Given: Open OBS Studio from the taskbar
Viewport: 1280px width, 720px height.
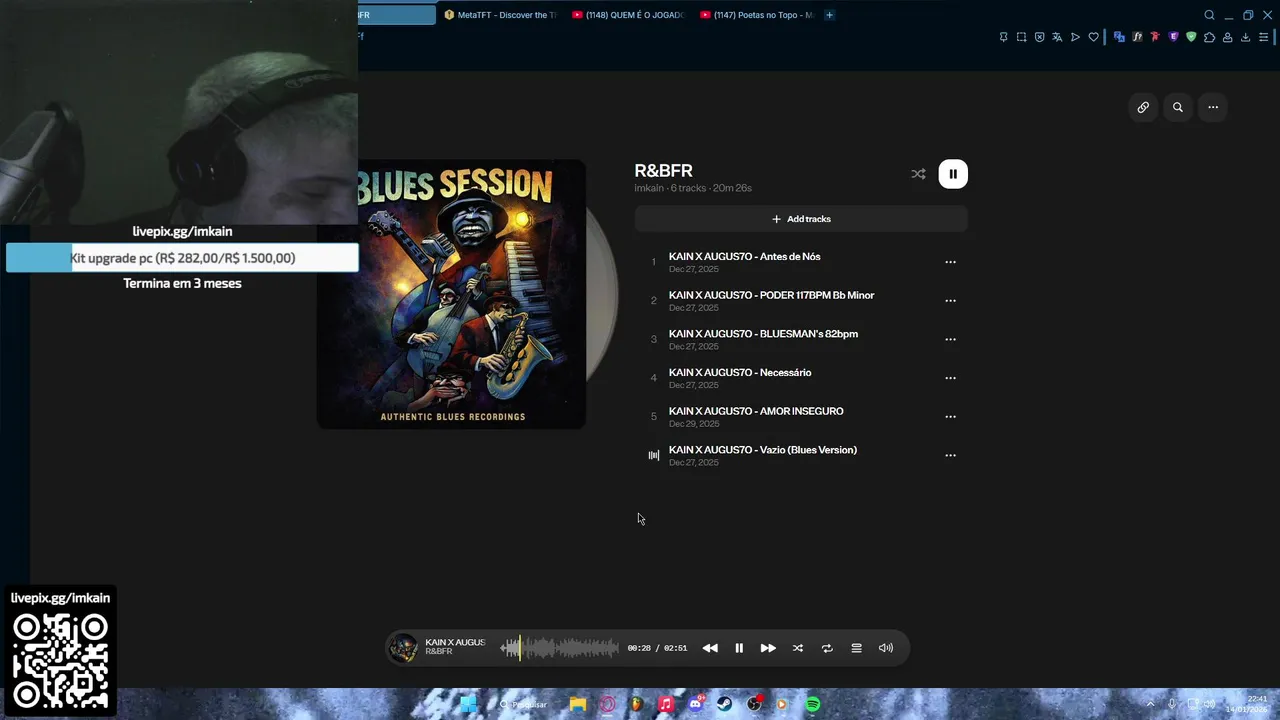Looking at the screenshot, I should coord(754,704).
